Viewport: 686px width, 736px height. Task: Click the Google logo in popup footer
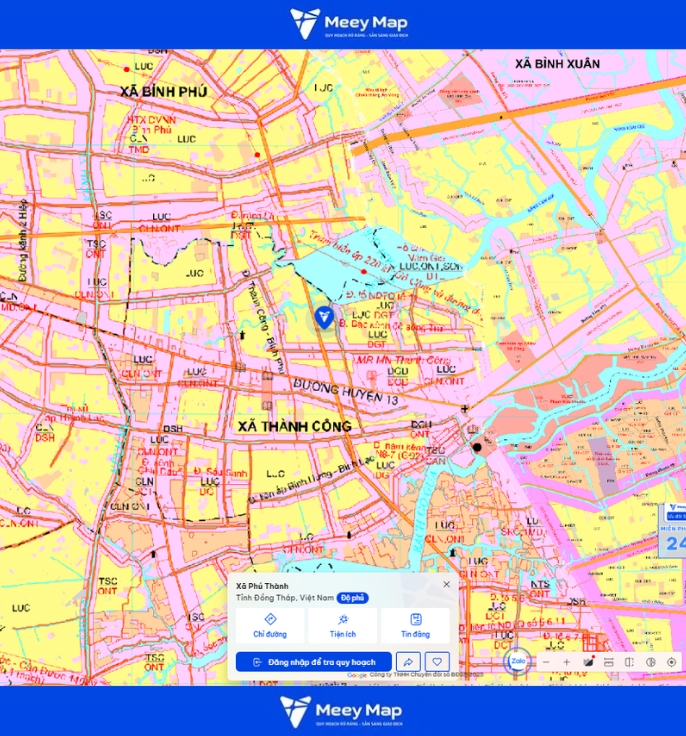point(357,675)
